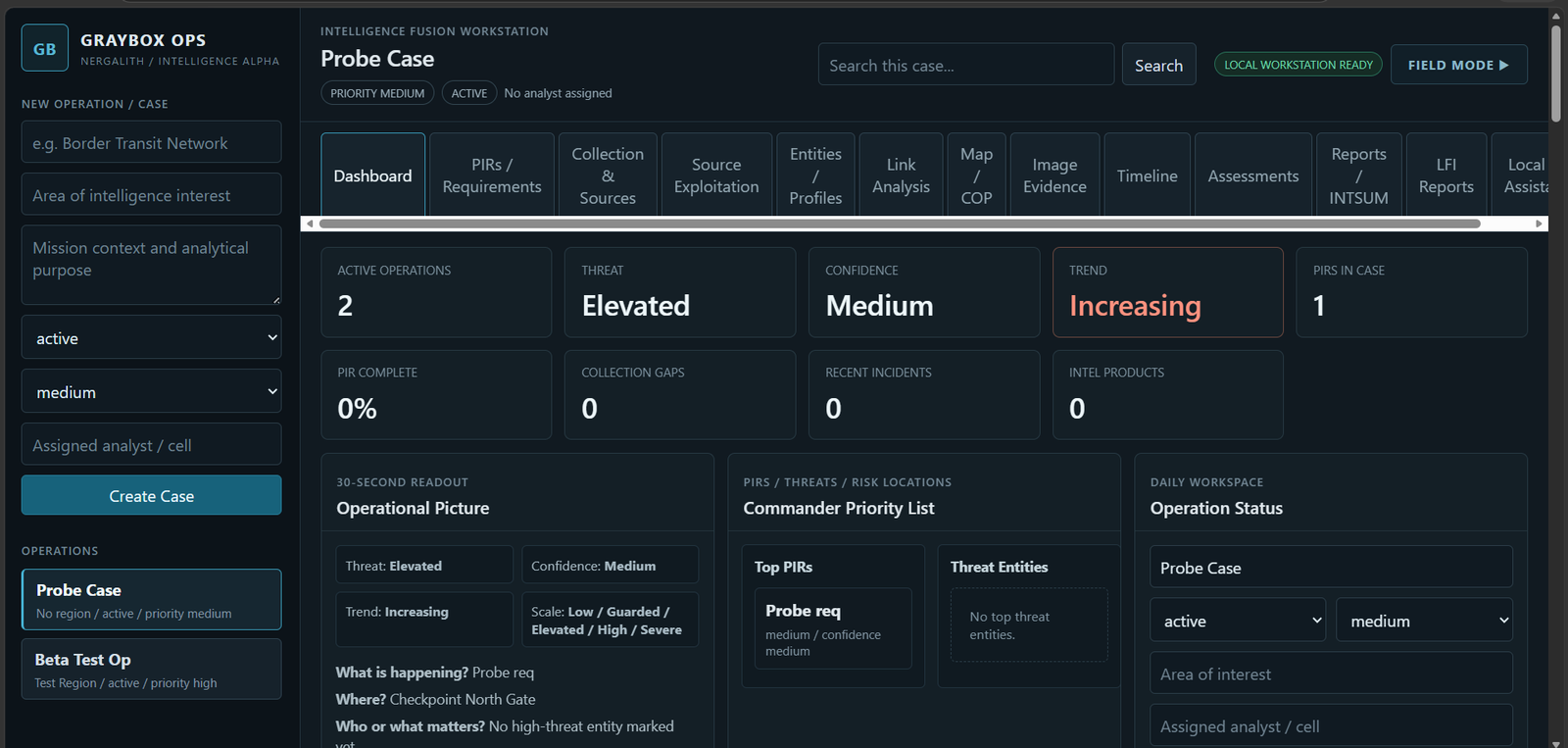Edit Probe Case name in Operation Status
The width and height of the screenshot is (1568, 748).
coord(1331,567)
